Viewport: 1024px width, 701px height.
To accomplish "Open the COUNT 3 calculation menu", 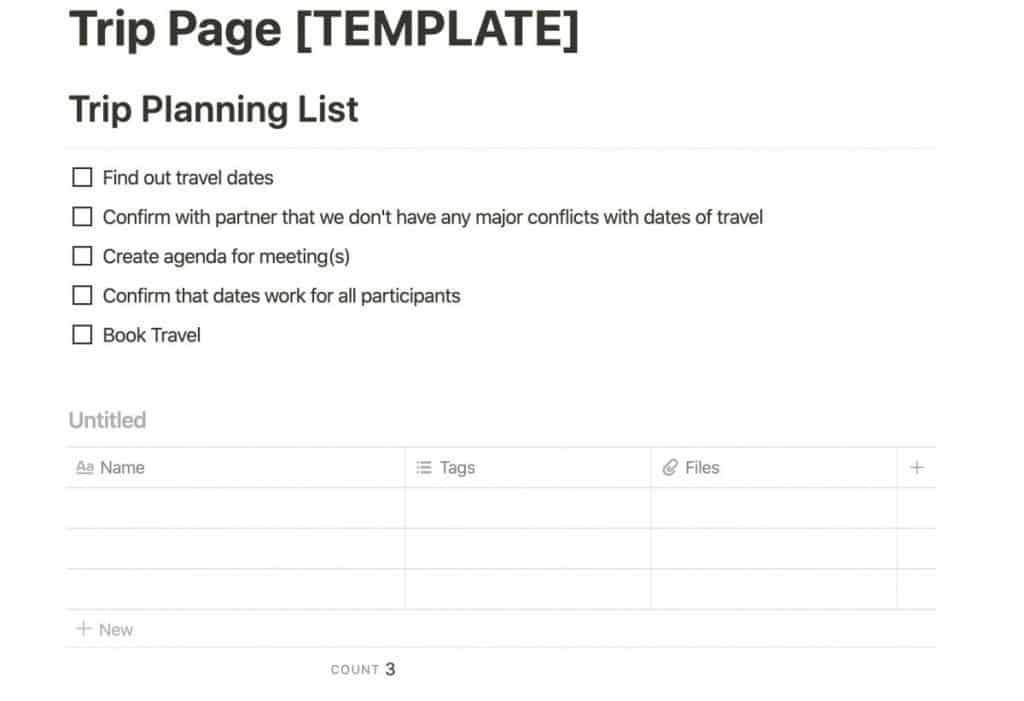I will 362,669.
